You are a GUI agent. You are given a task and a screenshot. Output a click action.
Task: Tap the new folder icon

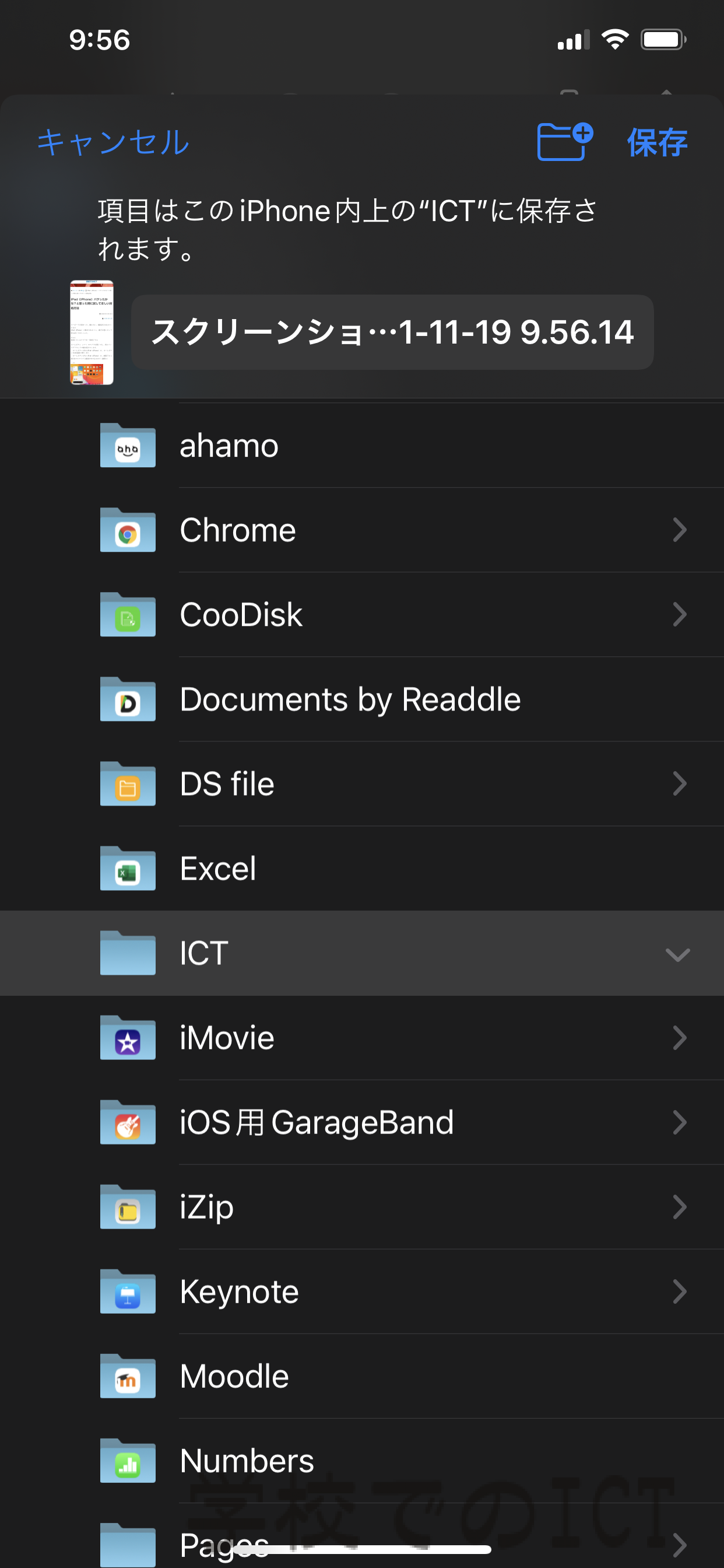tap(565, 142)
